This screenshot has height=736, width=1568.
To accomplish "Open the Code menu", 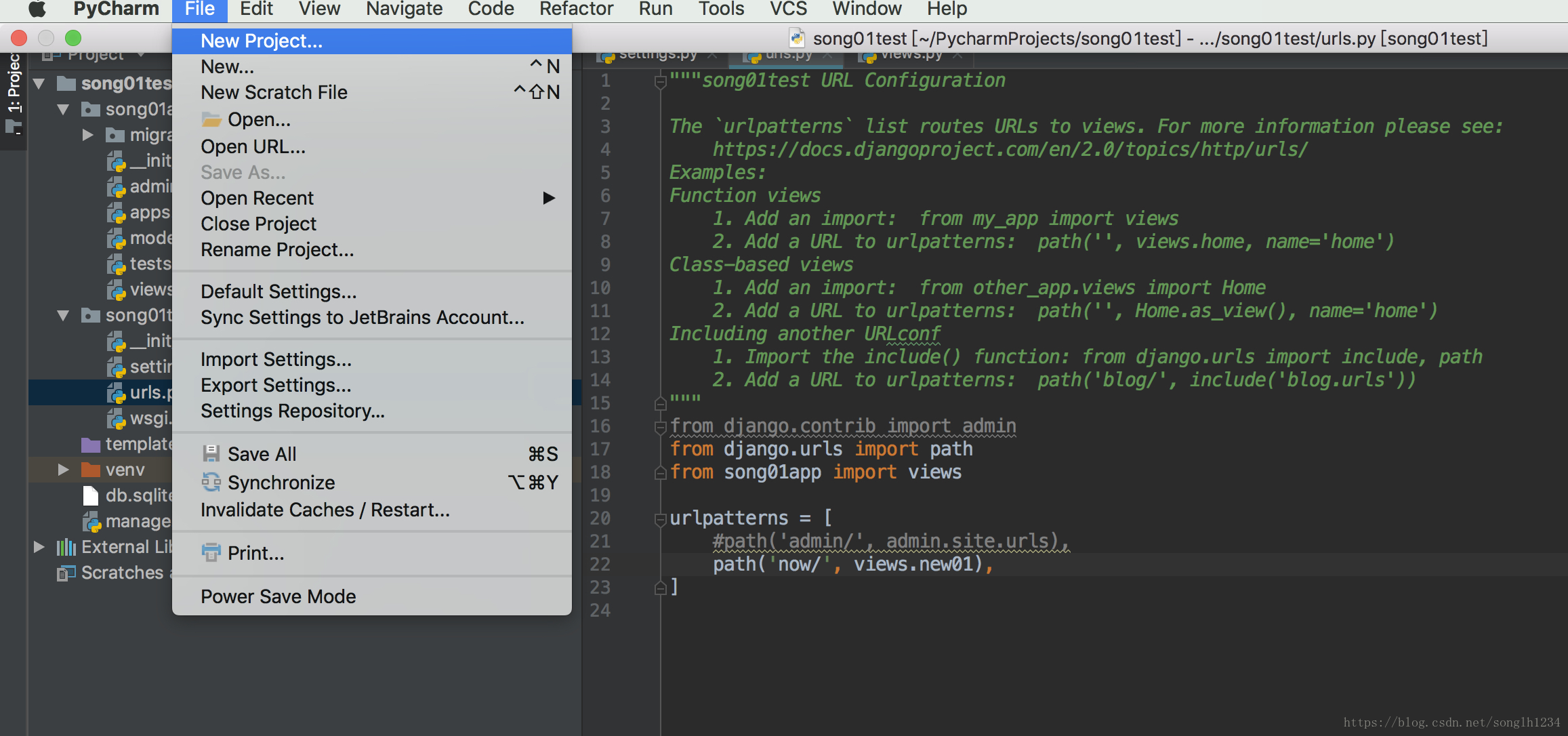I will point(491,9).
